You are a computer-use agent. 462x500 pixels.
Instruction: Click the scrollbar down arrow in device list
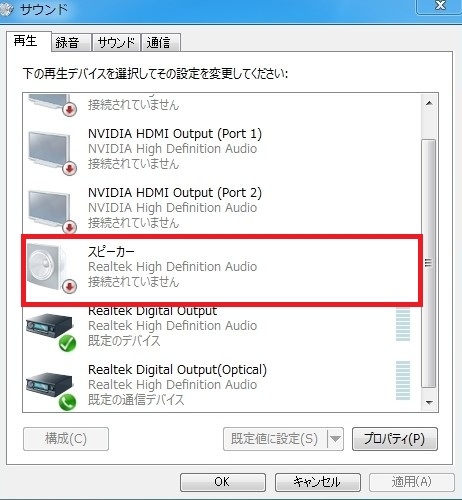pyautogui.click(x=429, y=403)
